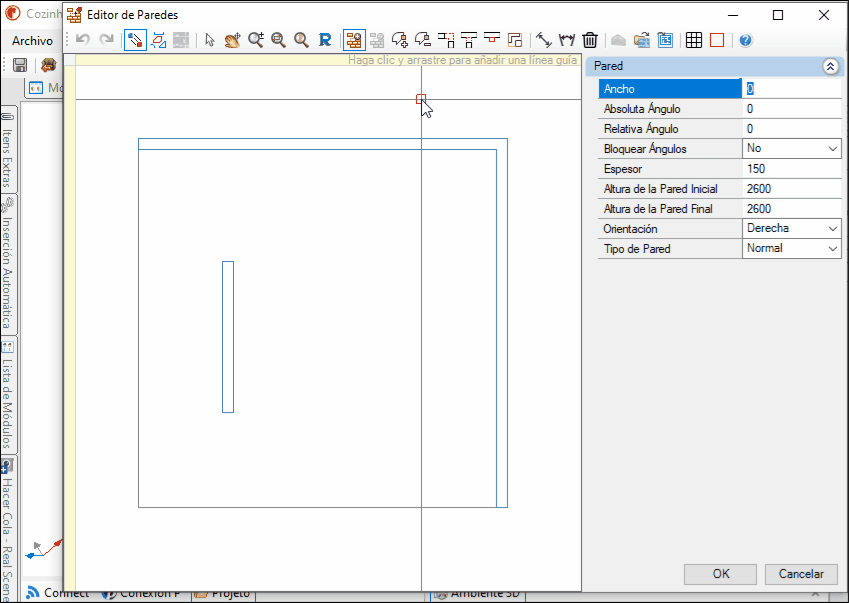
Task: Open Lista de Módulos side tab
Action: [8, 395]
